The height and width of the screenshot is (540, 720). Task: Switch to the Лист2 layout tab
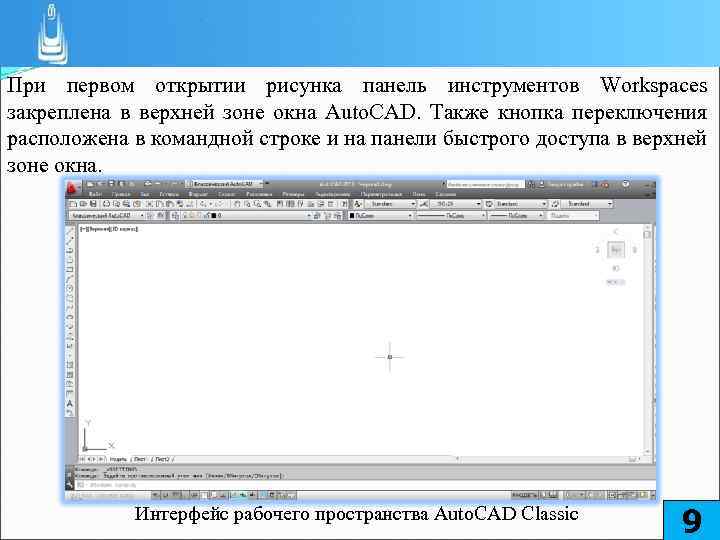162,459
